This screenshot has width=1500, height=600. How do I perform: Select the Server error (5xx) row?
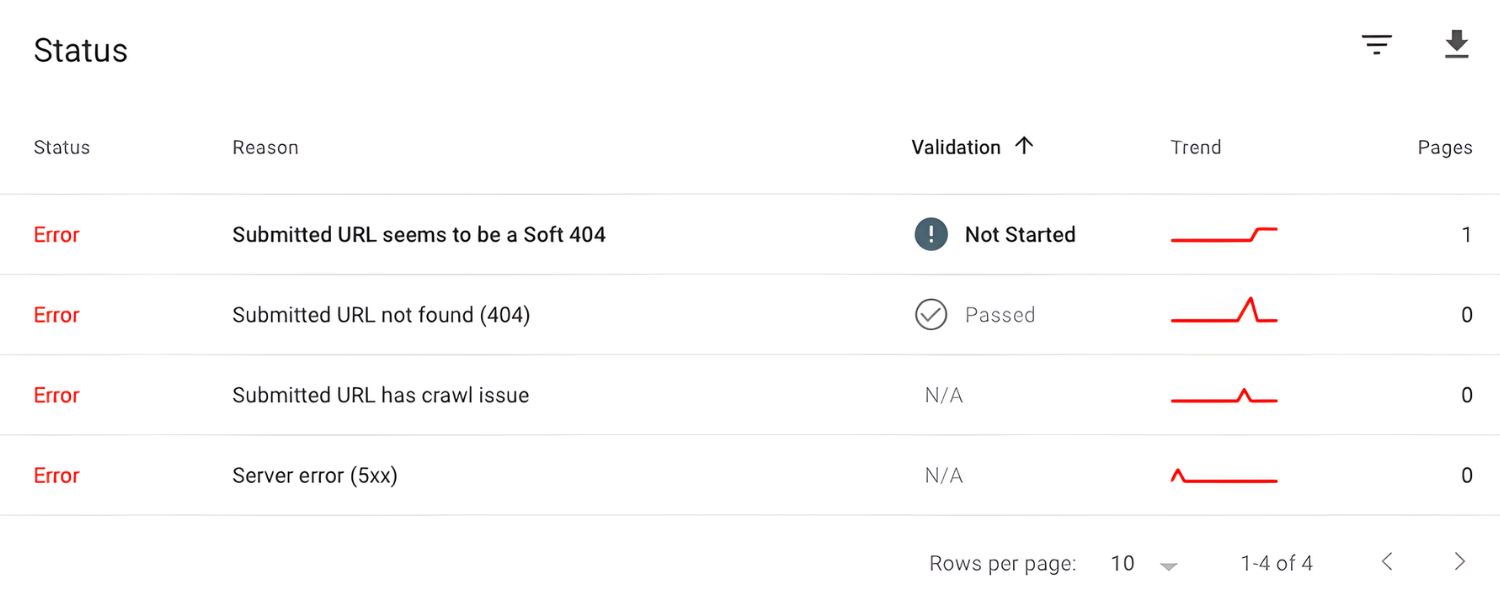(315, 475)
